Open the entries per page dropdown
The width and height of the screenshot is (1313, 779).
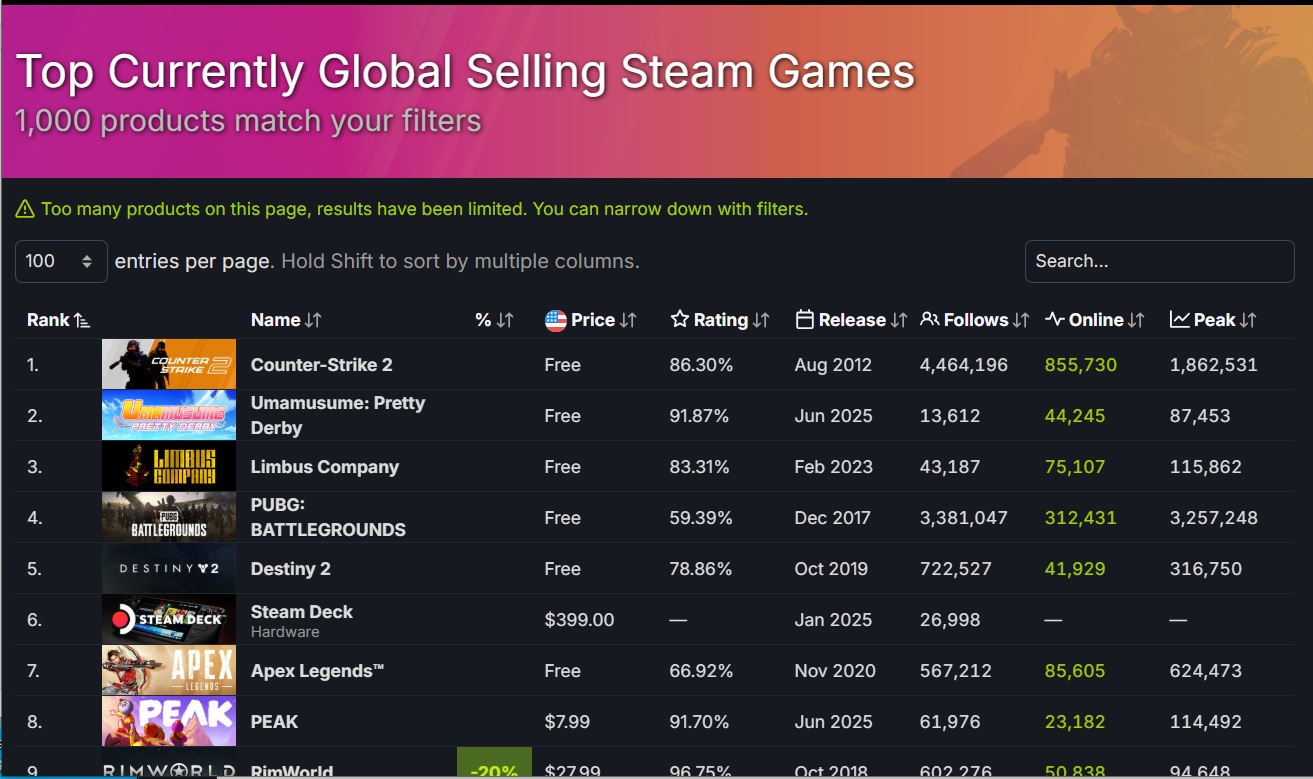pos(61,261)
